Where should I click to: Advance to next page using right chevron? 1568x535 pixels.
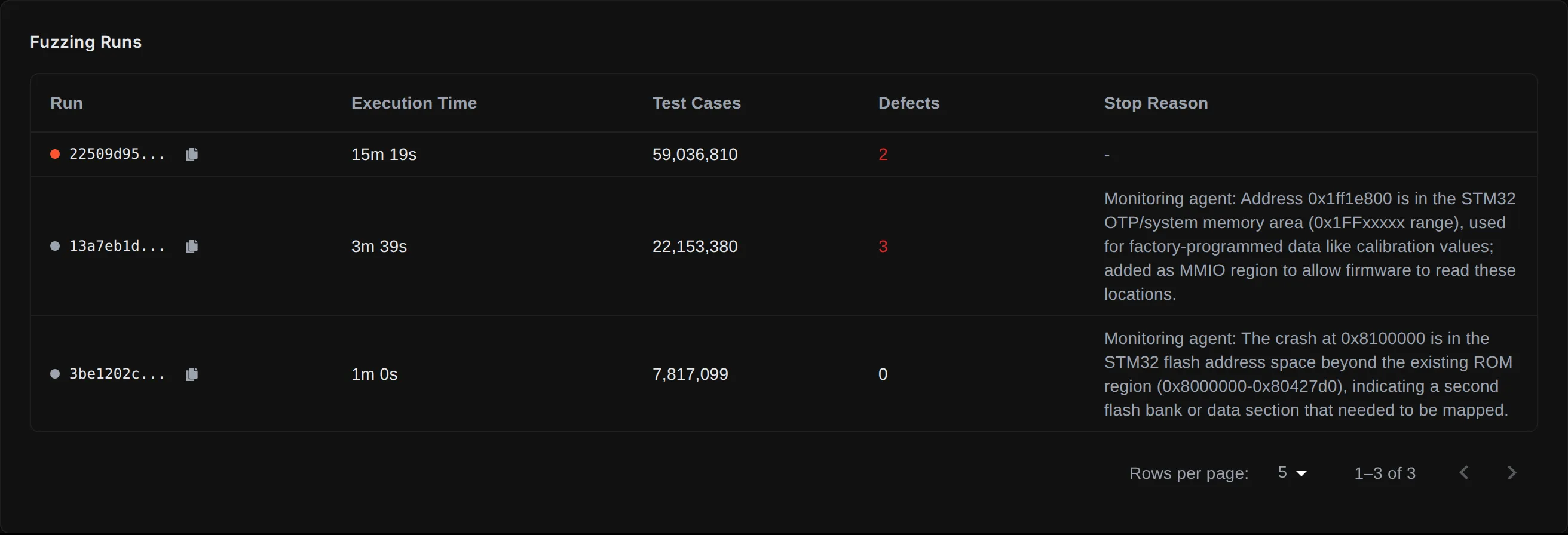[x=1513, y=472]
